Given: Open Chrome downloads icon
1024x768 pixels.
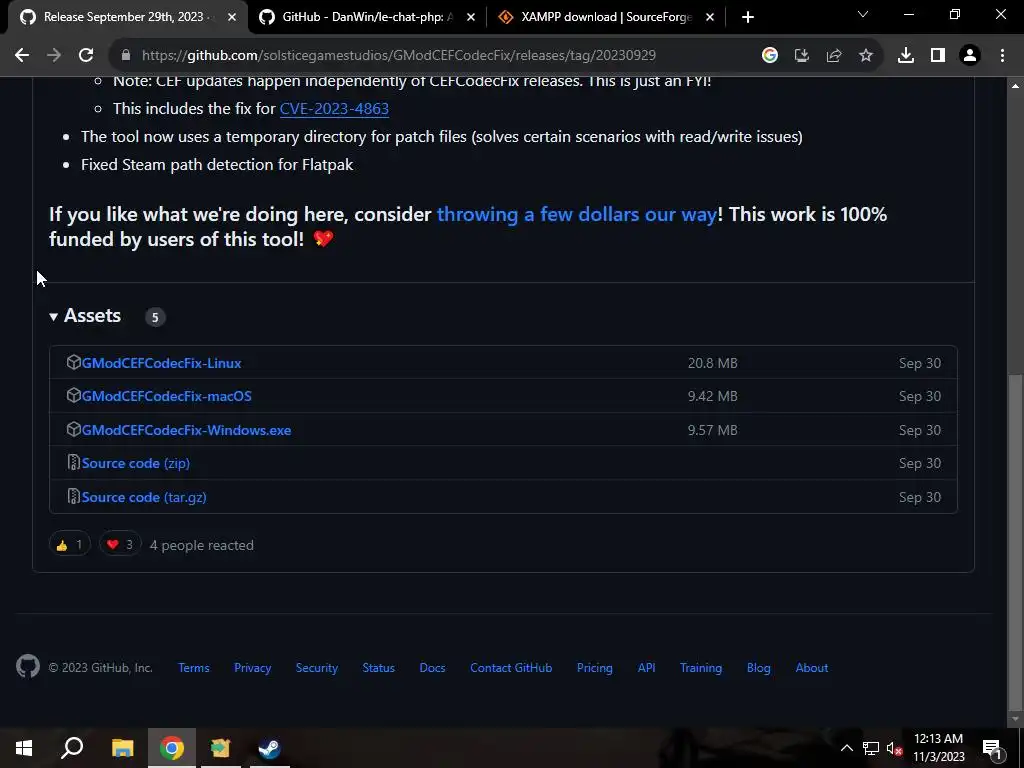Looking at the screenshot, I should coord(906,56).
